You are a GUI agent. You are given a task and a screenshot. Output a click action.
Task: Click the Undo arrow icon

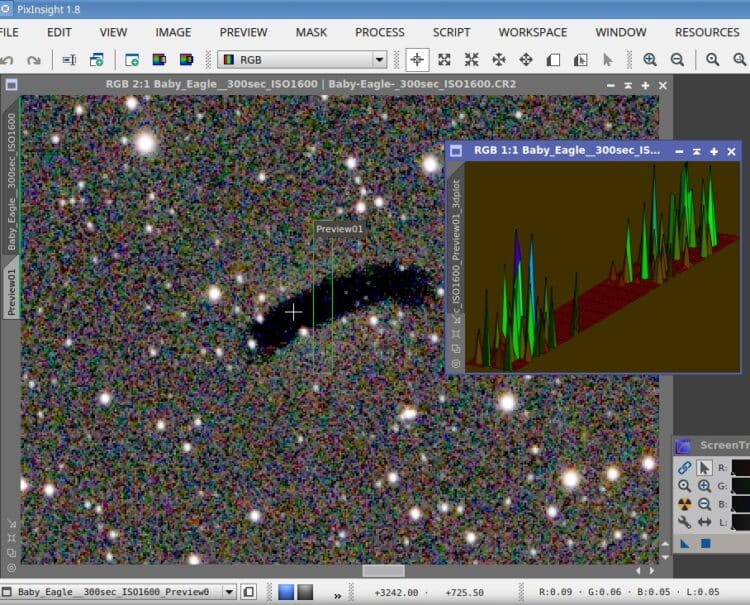tap(7, 60)
